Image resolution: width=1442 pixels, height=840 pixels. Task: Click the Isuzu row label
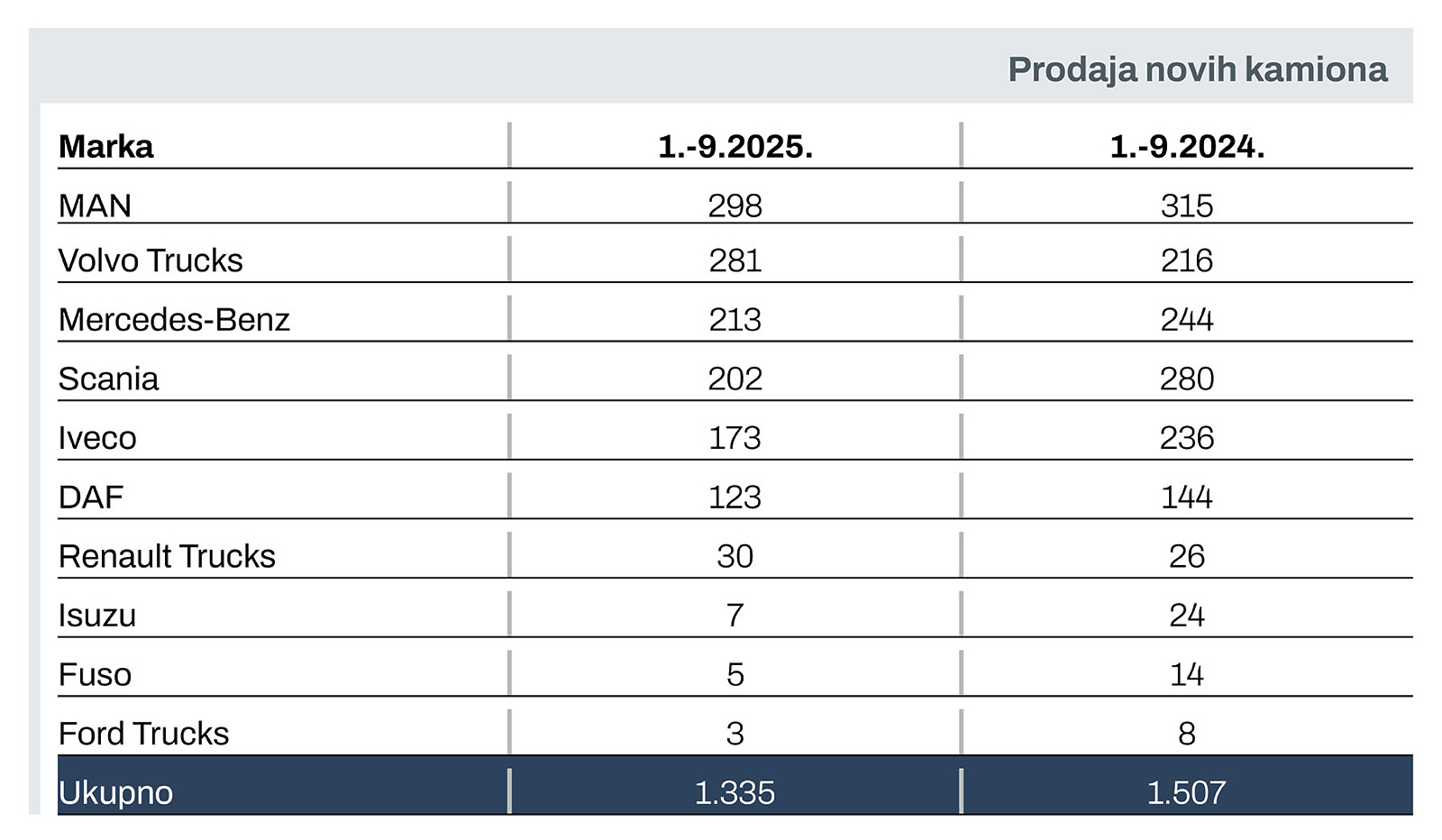pos(97,616)
